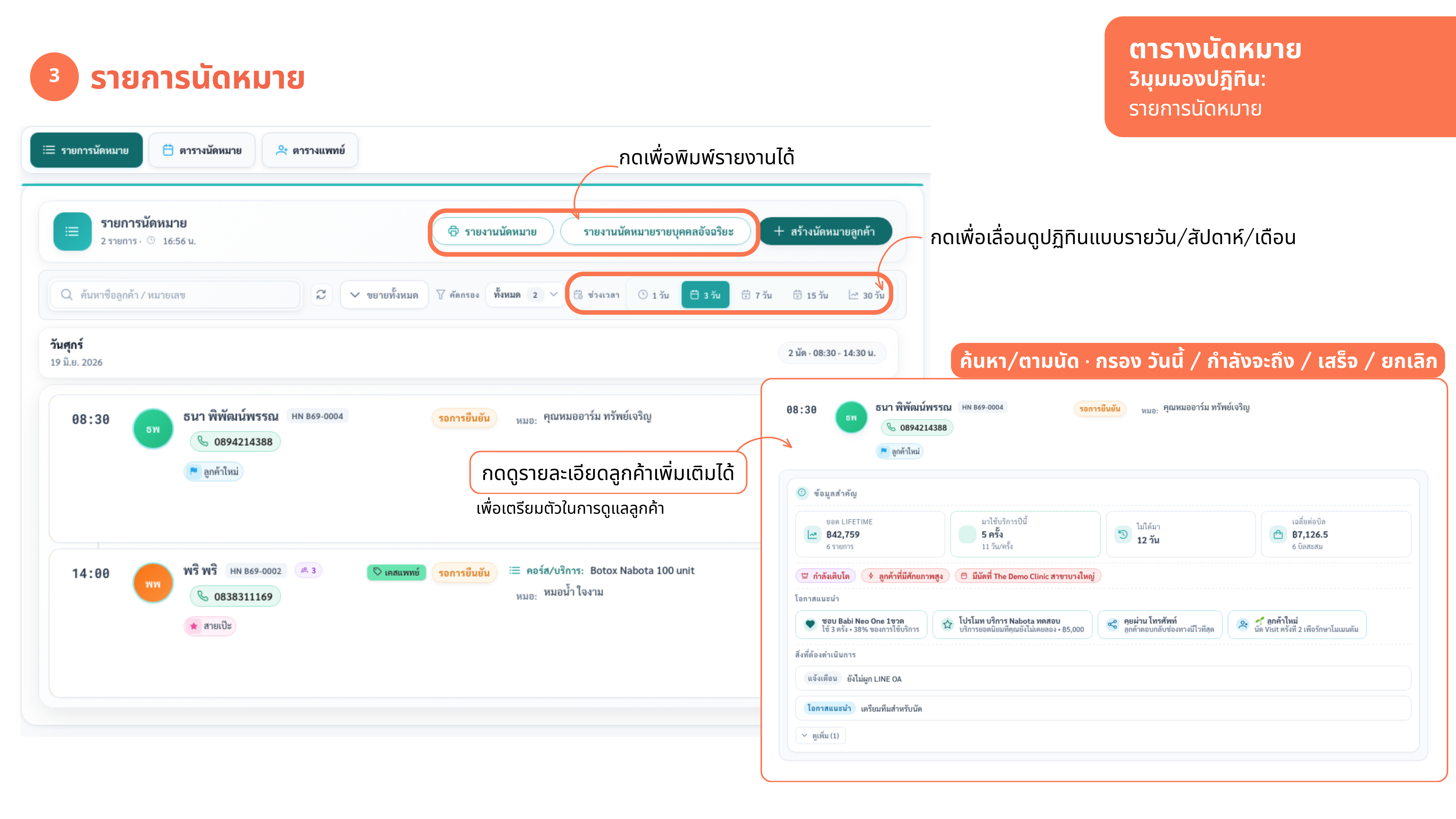Click the ธพ avatar in the appointment list

point(153,429)
